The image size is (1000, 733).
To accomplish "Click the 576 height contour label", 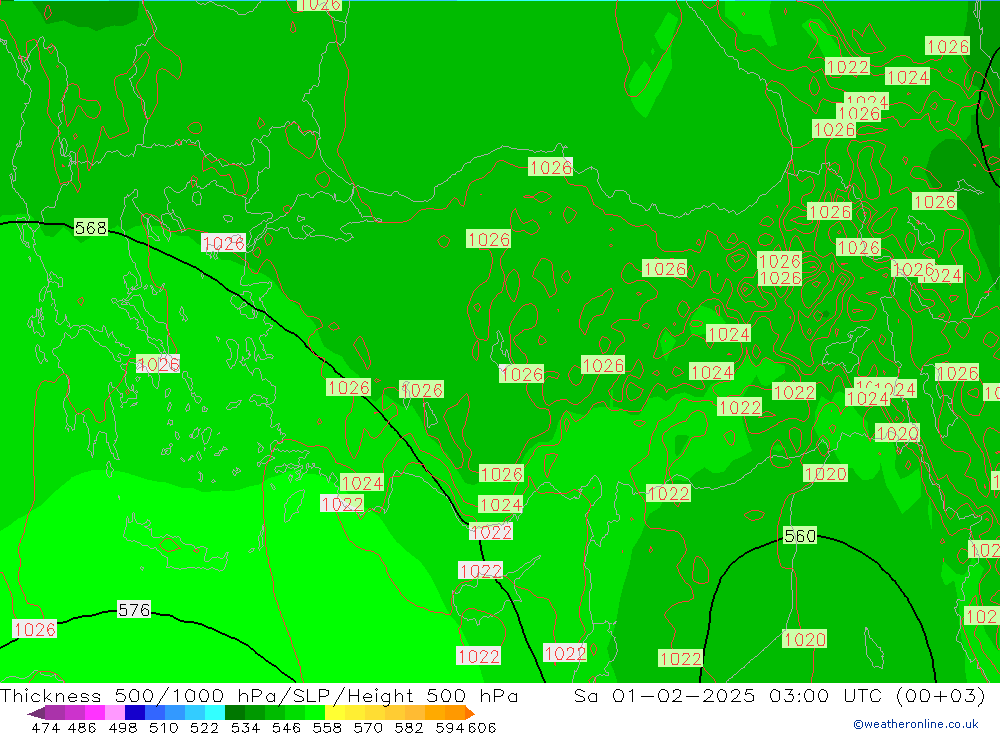I will point(134,610).
